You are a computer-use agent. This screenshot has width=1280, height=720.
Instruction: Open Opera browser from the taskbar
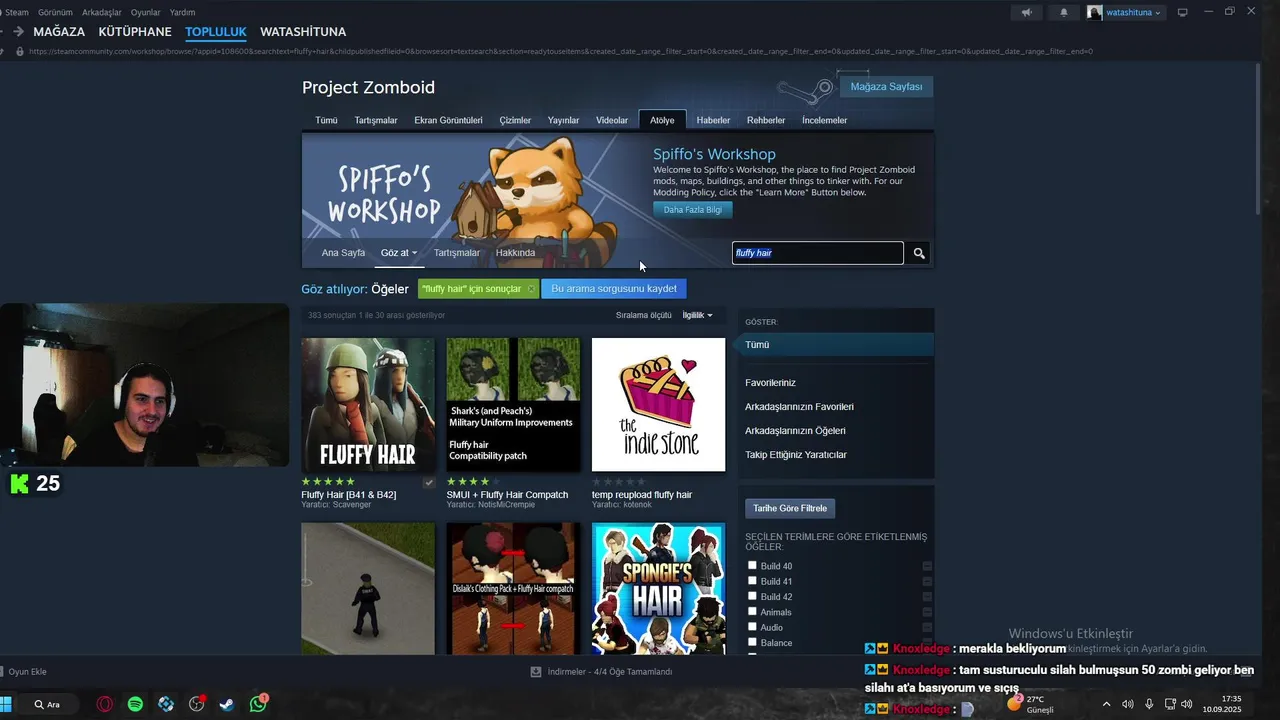[104, 704]
